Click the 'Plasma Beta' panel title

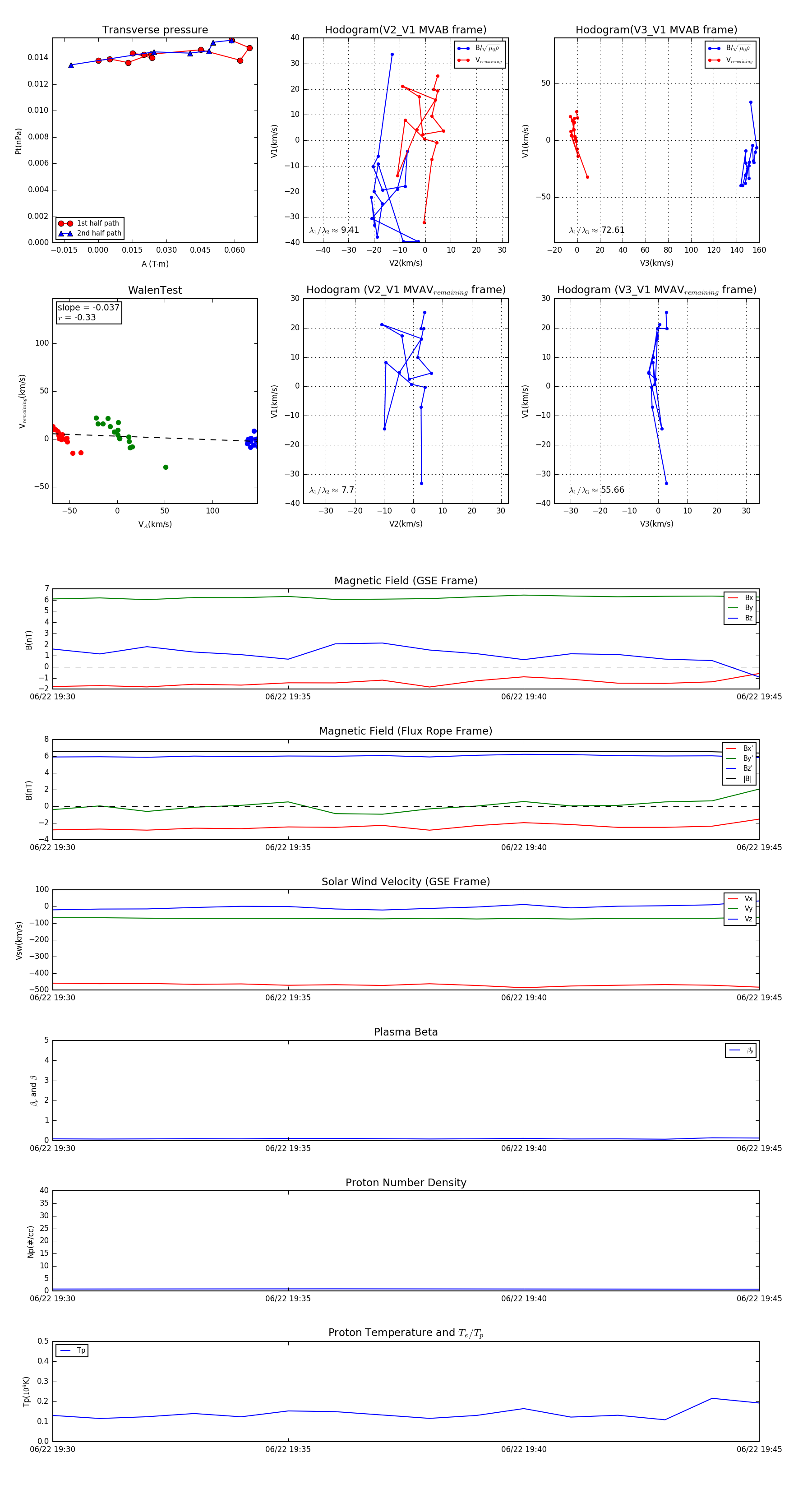point(406,1032)
